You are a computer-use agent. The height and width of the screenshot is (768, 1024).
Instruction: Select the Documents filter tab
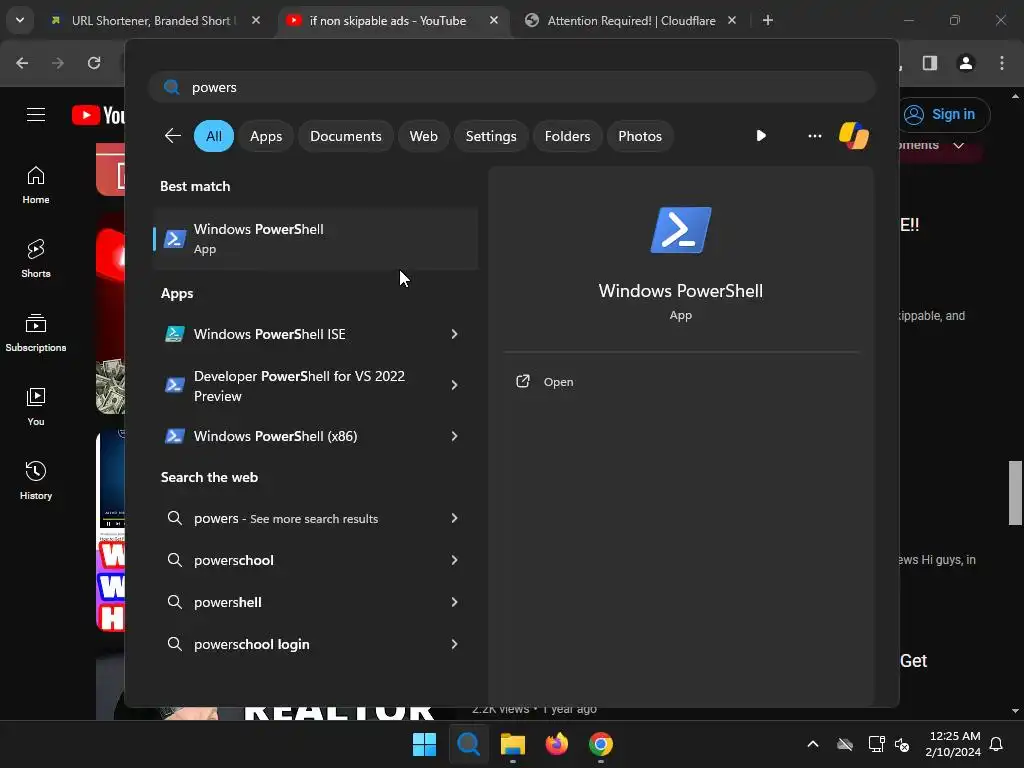pos(345,136)
